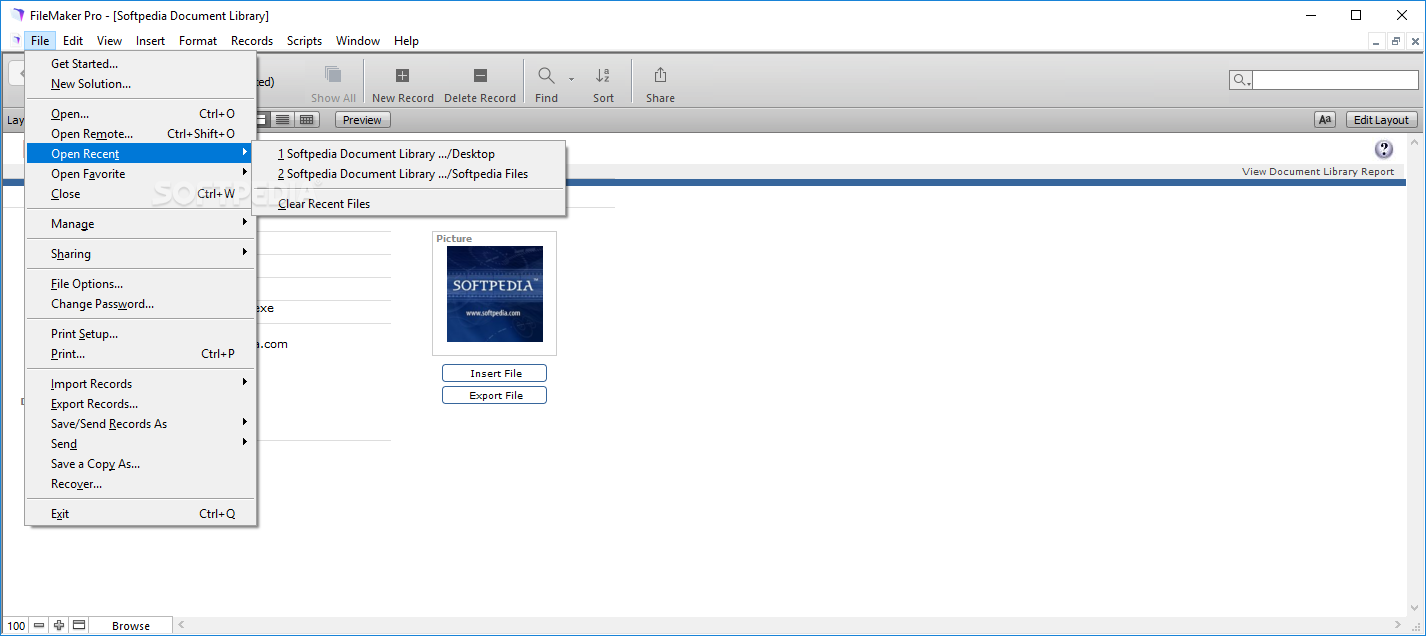Open the Browse mode popup
1426x636 pixels.
click(x=130, y=626)
